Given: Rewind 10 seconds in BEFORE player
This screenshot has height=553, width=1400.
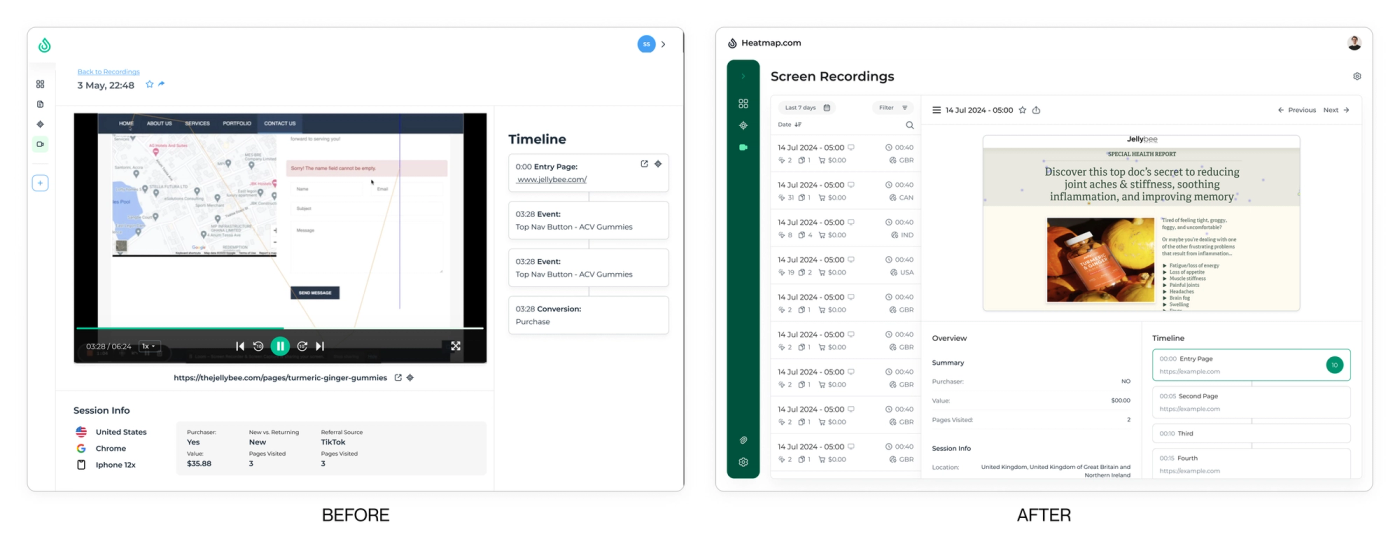Looking at the screenshot, I should [x=258, y=346].
